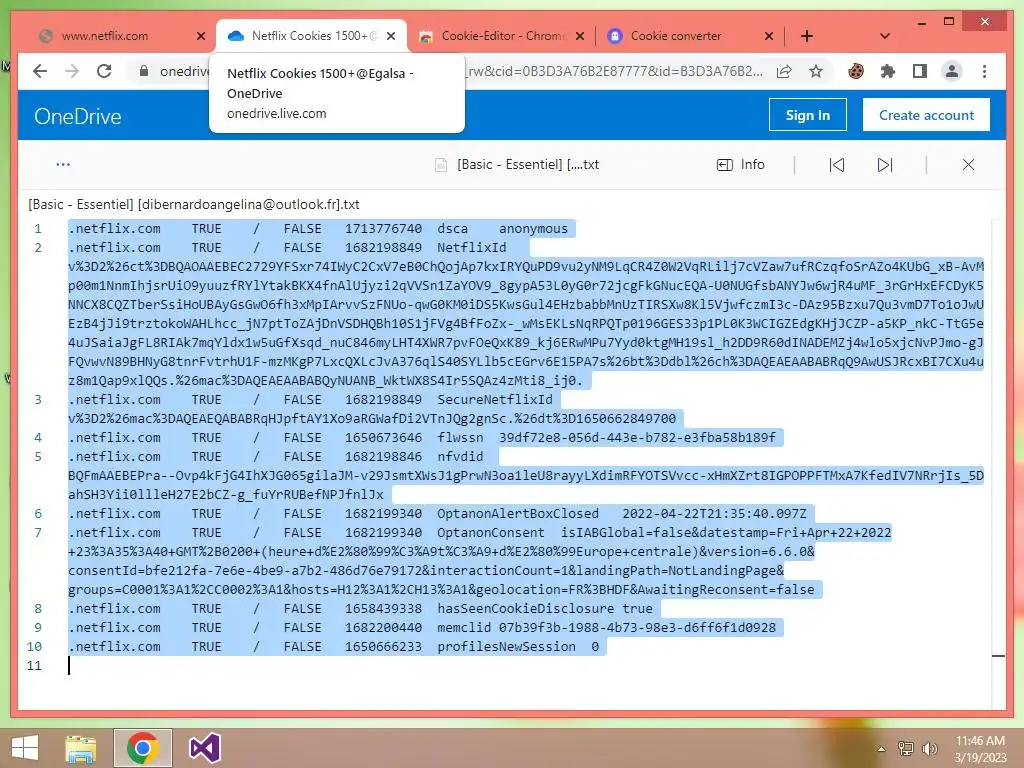
Task: Toggle the Chrome side panel icon
Action: pos(920,71)
